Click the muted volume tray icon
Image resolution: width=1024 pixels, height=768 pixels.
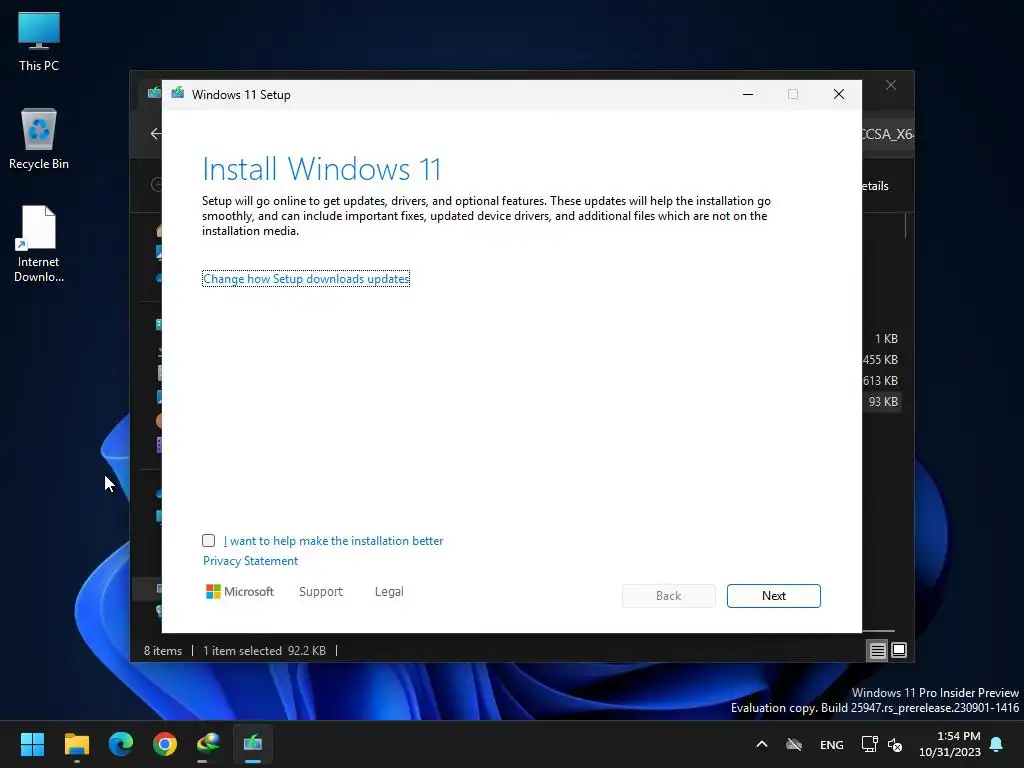click(x=895, y=744)
